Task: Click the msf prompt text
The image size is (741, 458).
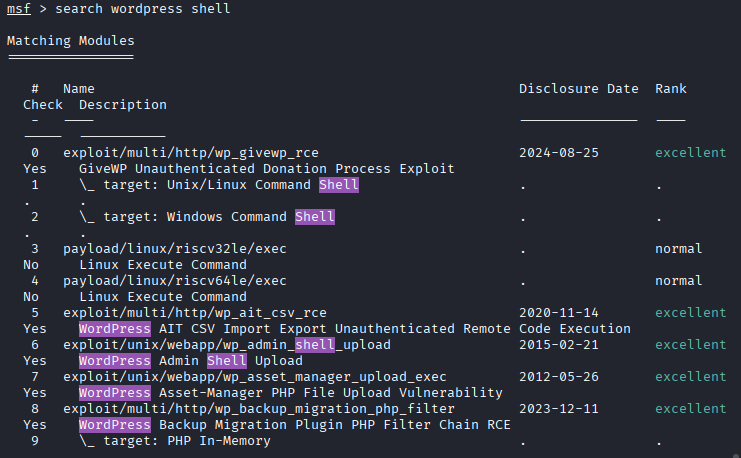Action: pyautogui.click(x=19, y=9)
